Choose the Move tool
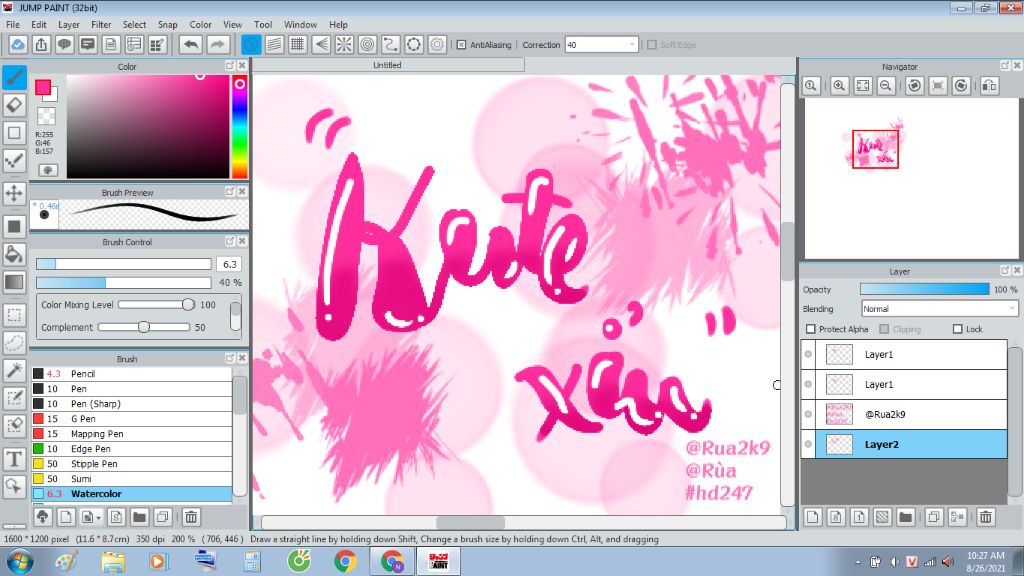Screen dimensions: 1024x576 point(14,193)
